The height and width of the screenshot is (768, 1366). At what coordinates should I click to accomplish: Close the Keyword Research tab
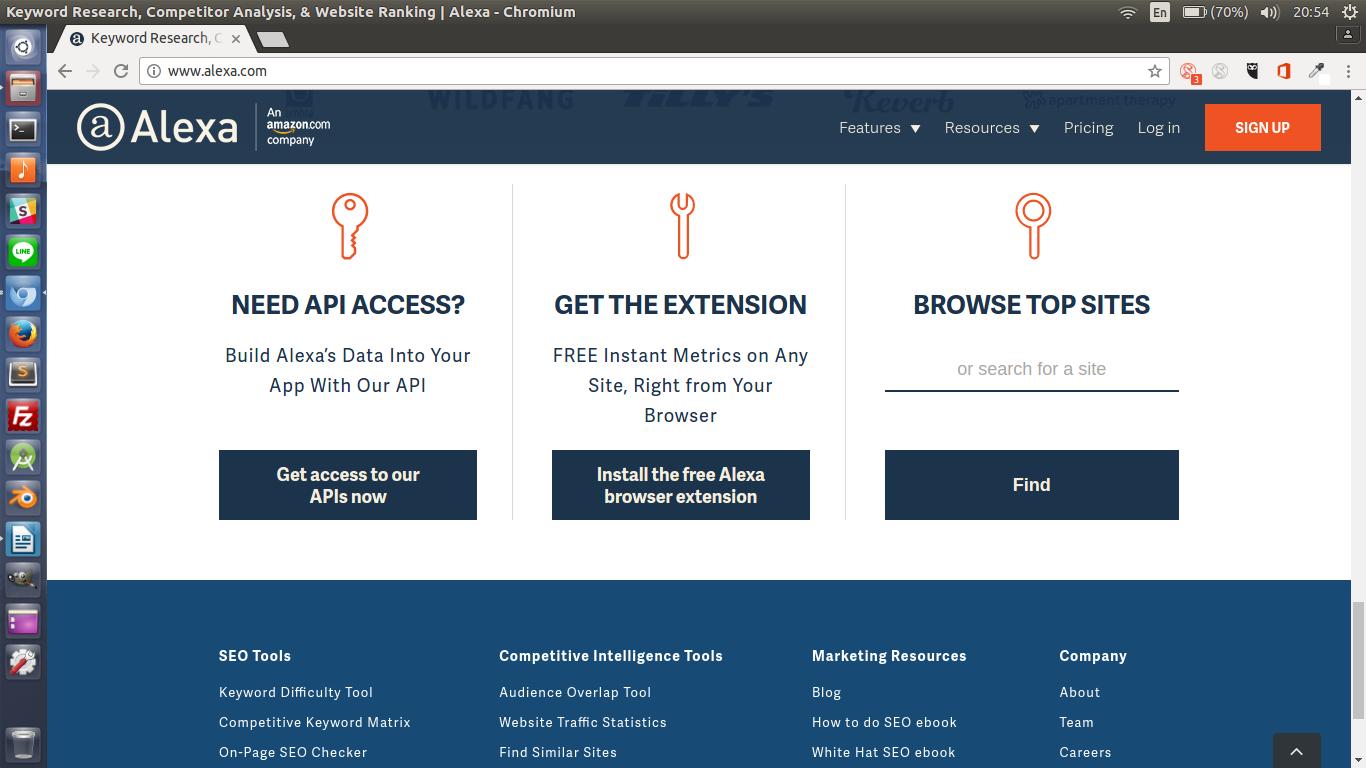pos(236,39)
